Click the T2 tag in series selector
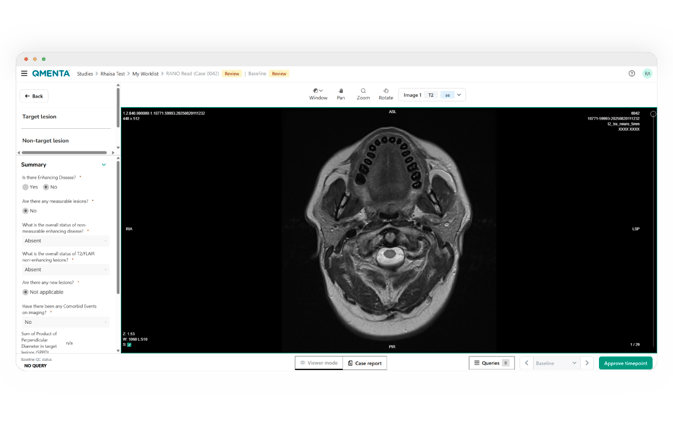Viewport: 673px width, 426px height. 431,95
